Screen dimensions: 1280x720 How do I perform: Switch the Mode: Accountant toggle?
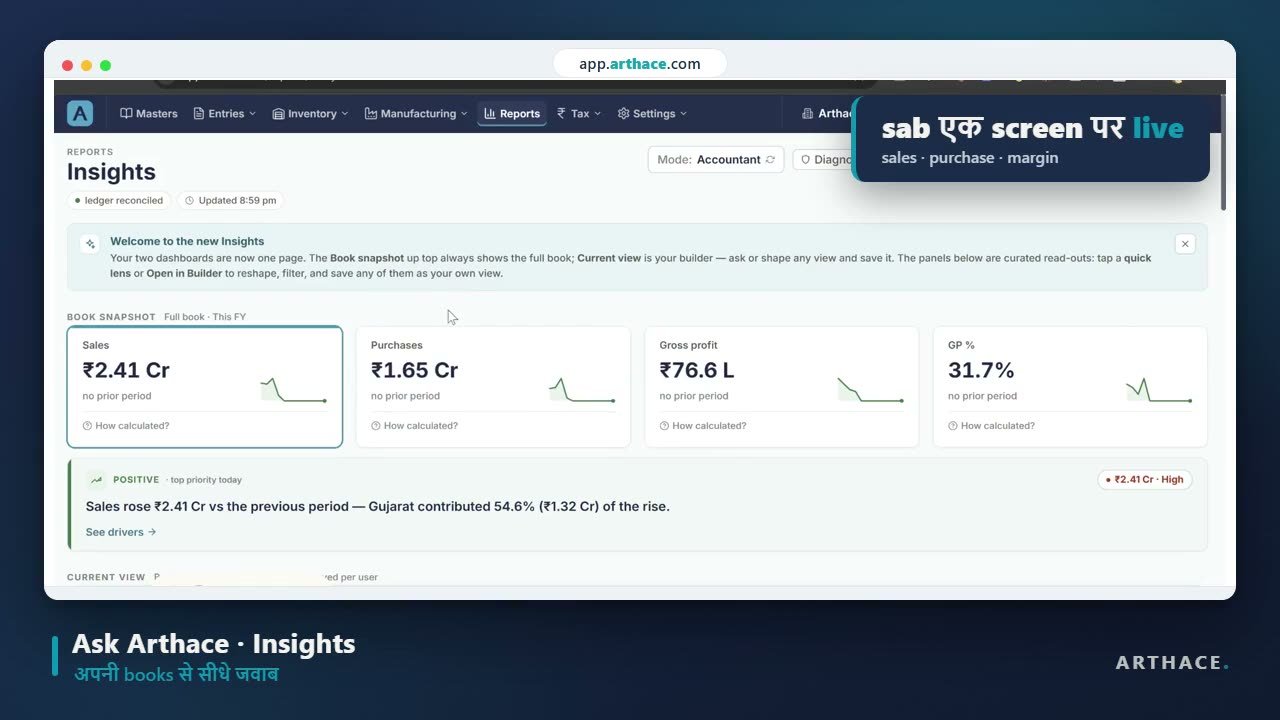pos(715,159)
